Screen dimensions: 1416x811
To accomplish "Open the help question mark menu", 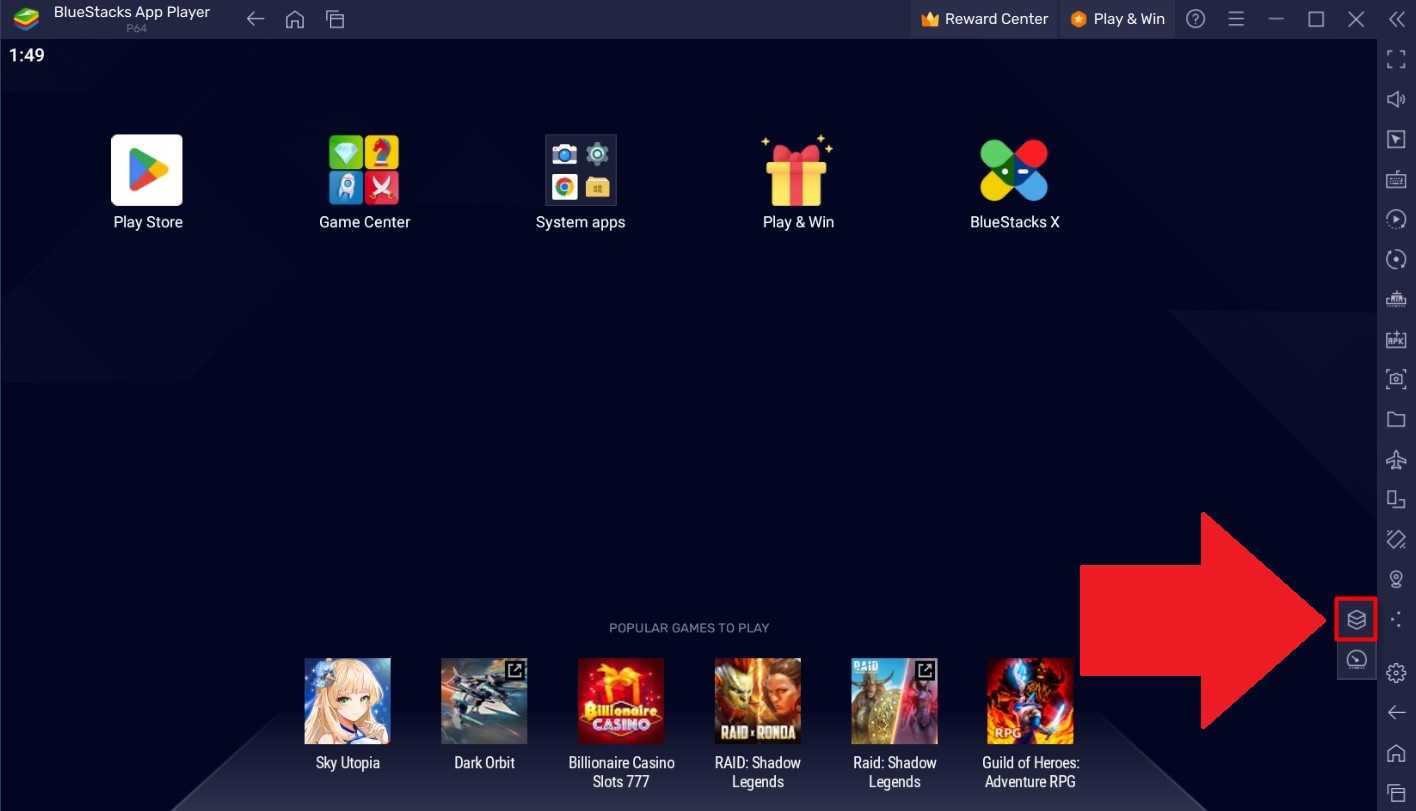I will pos(1195,19).
